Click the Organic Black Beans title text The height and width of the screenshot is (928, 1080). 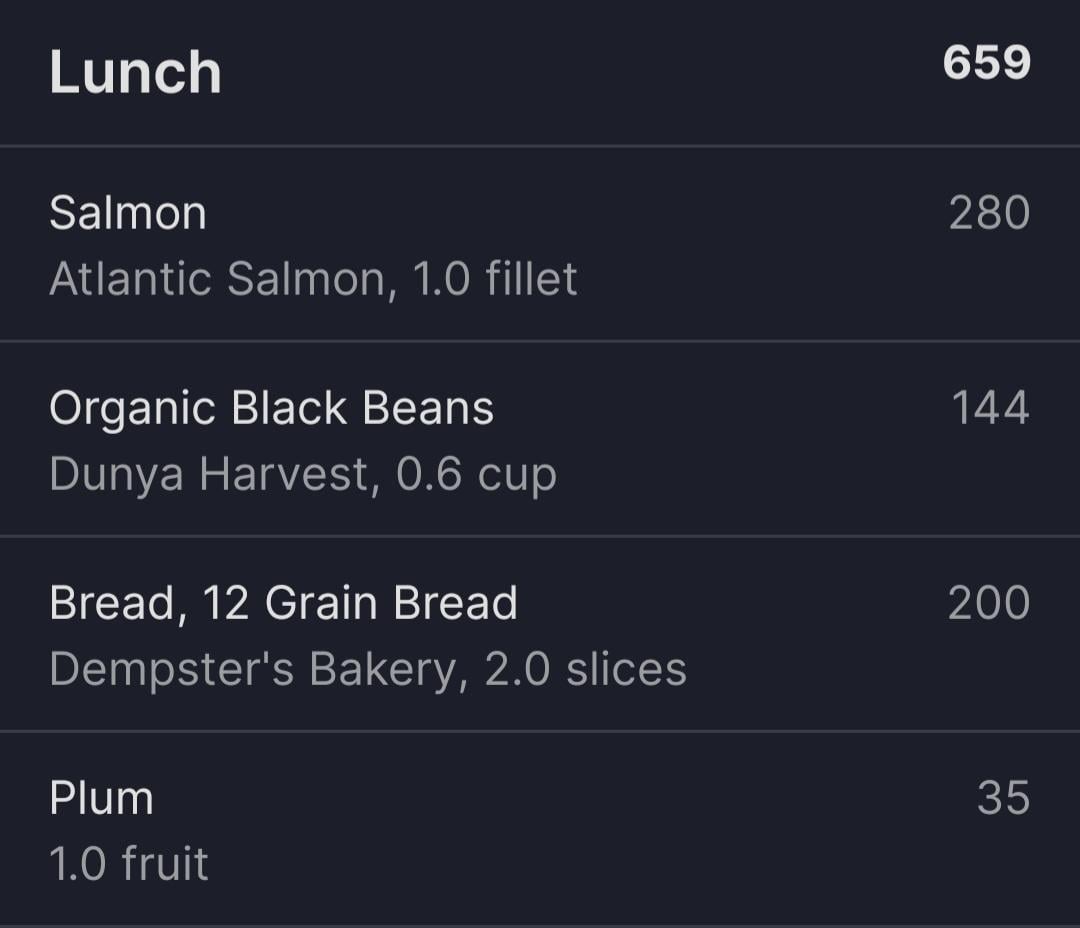tap(272, 409)
